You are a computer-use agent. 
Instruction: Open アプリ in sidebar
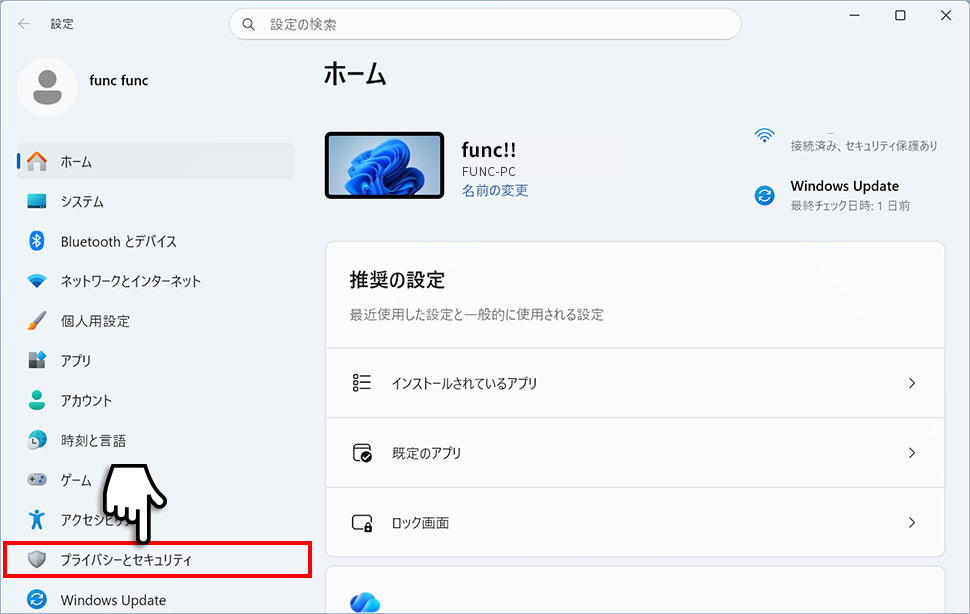156,360
